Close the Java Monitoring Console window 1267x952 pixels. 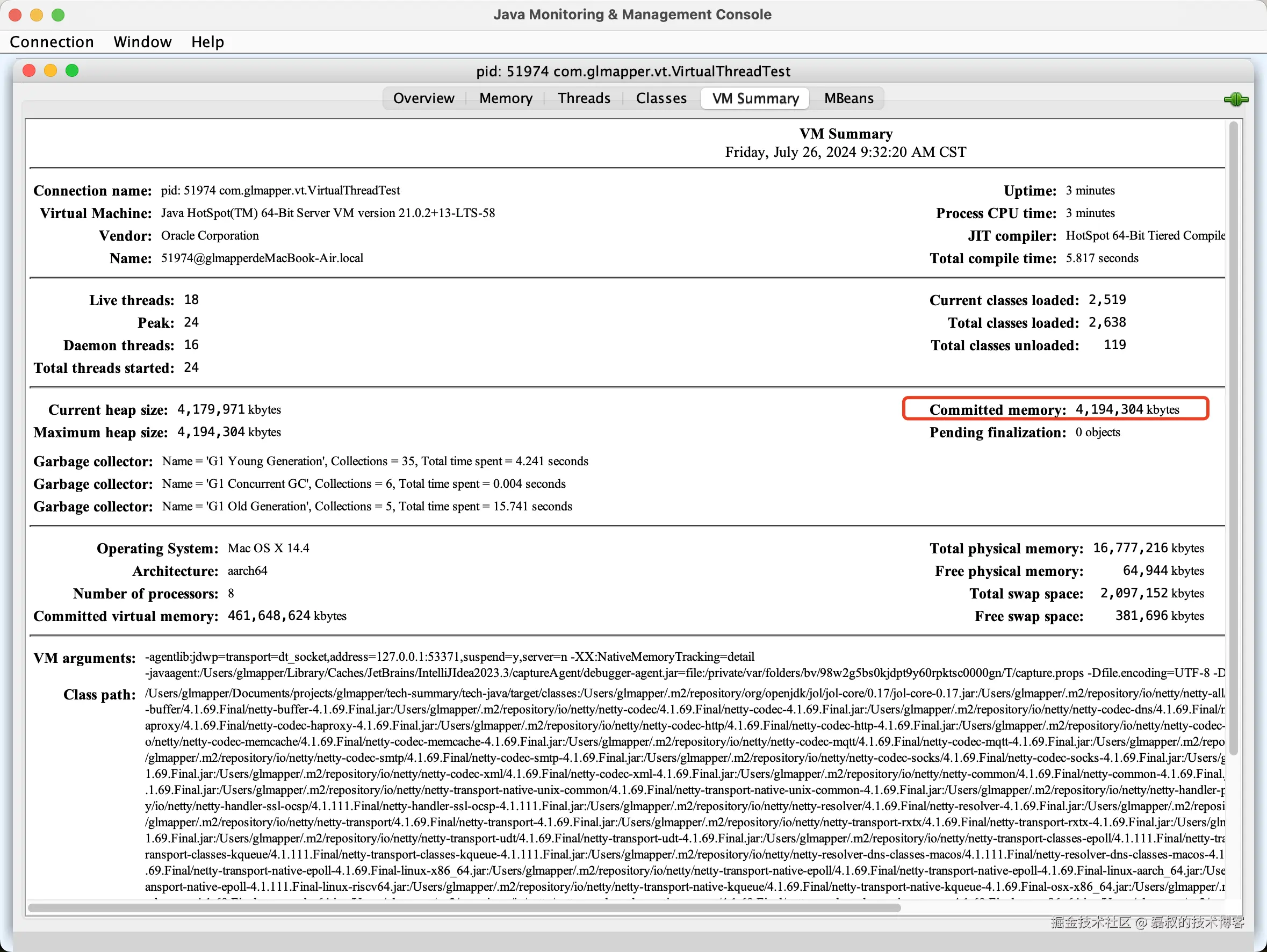pos(16,15)
